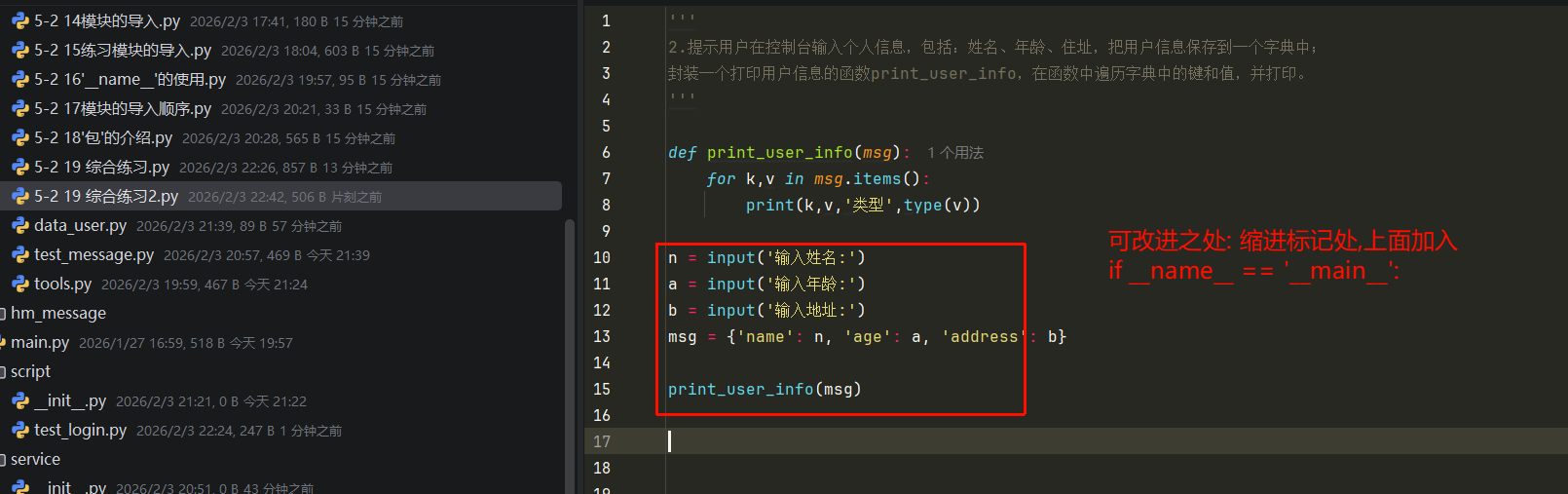Click line number 10 in the gutter
This screenshot has width=1568, height=494.
[602, 257]
